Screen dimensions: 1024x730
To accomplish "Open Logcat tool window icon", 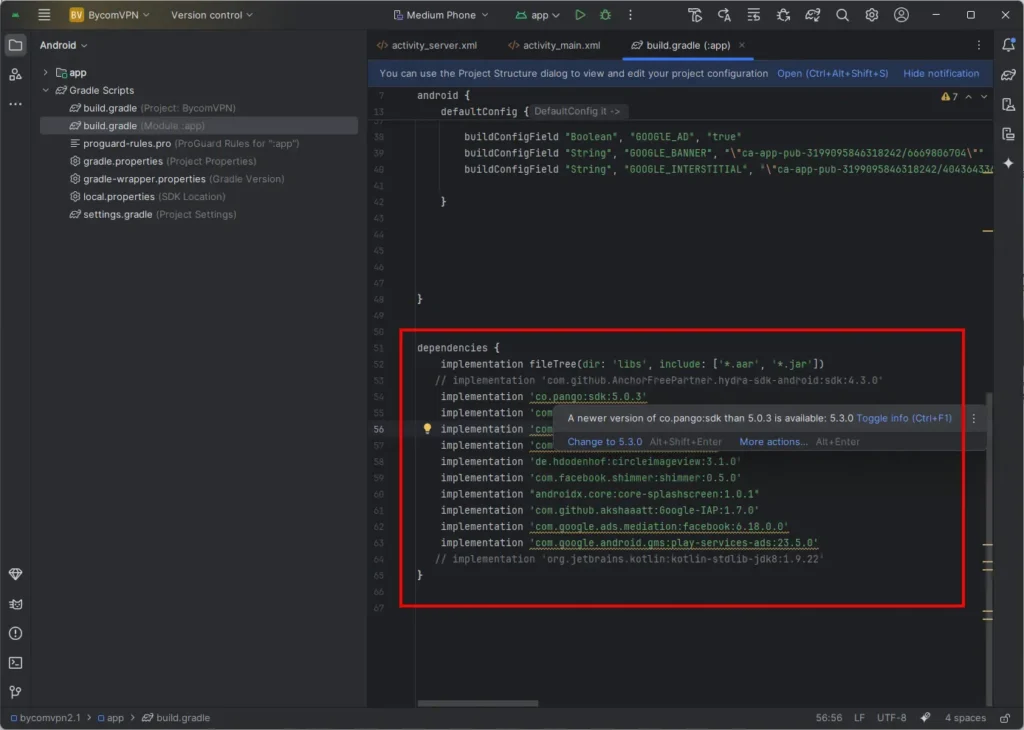I will (x=15, y=604).
